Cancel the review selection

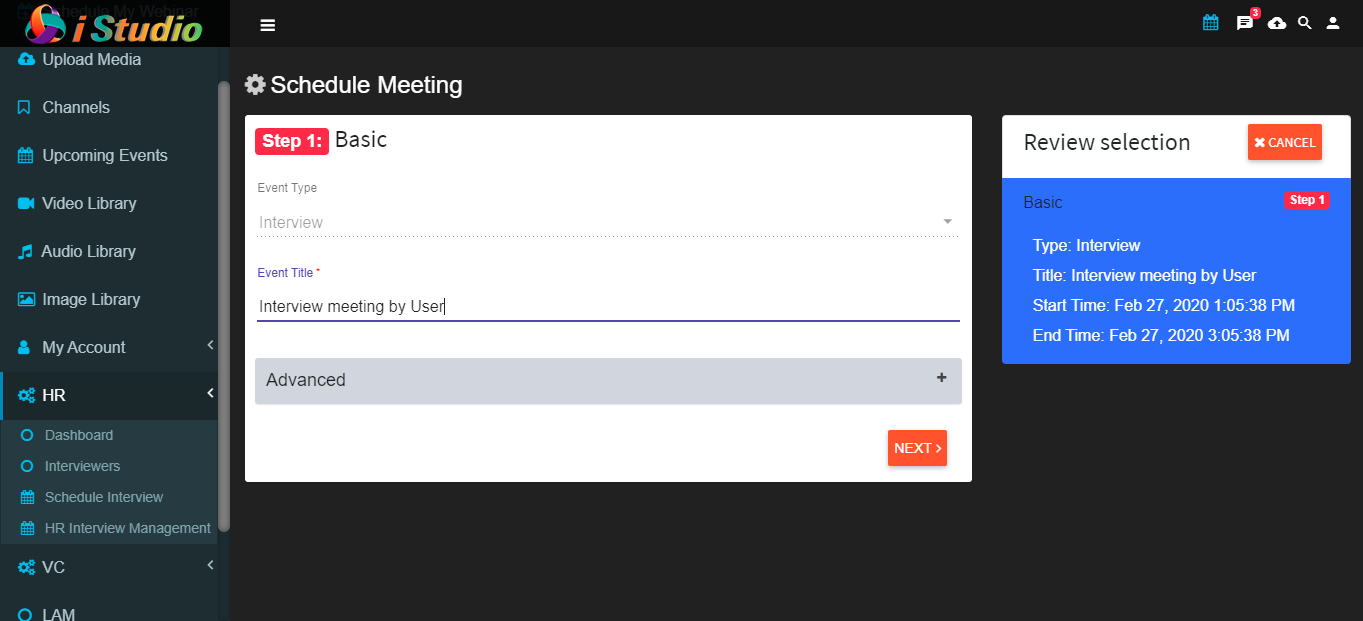[x=1285, y=142]
